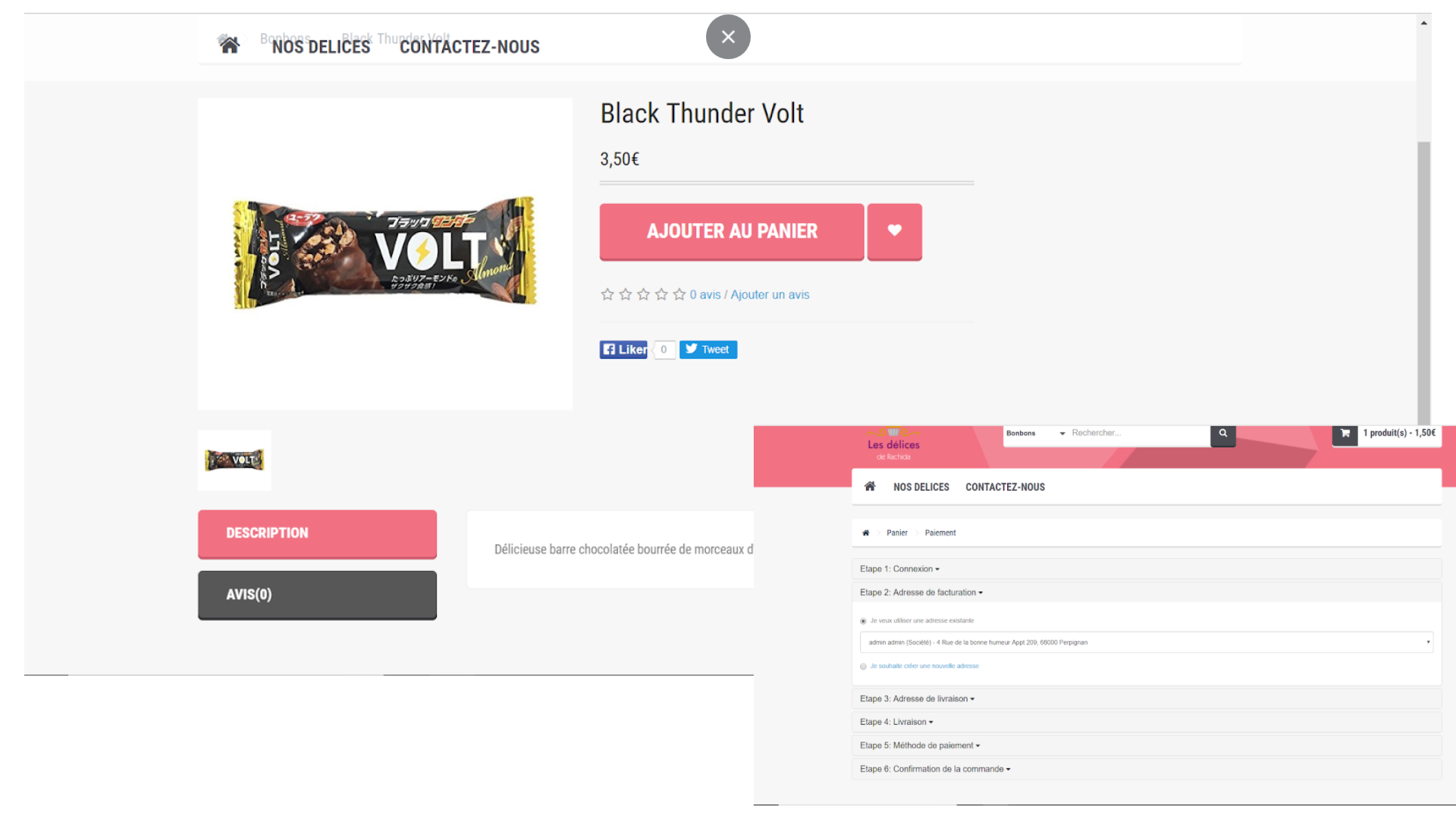This screenshot has width=1456, height=819.
Task: Click the home icon in the navigation bar
Action: (x=230, y=45)
